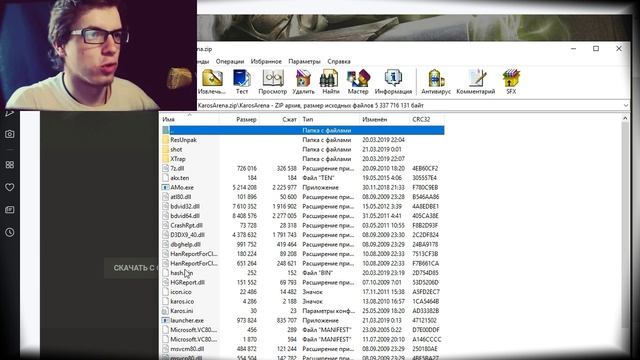Image resolution: width=640 pixels, height=360 pixels.
Task: Launch the Мастер wizard tool
Action: (358, 79)
